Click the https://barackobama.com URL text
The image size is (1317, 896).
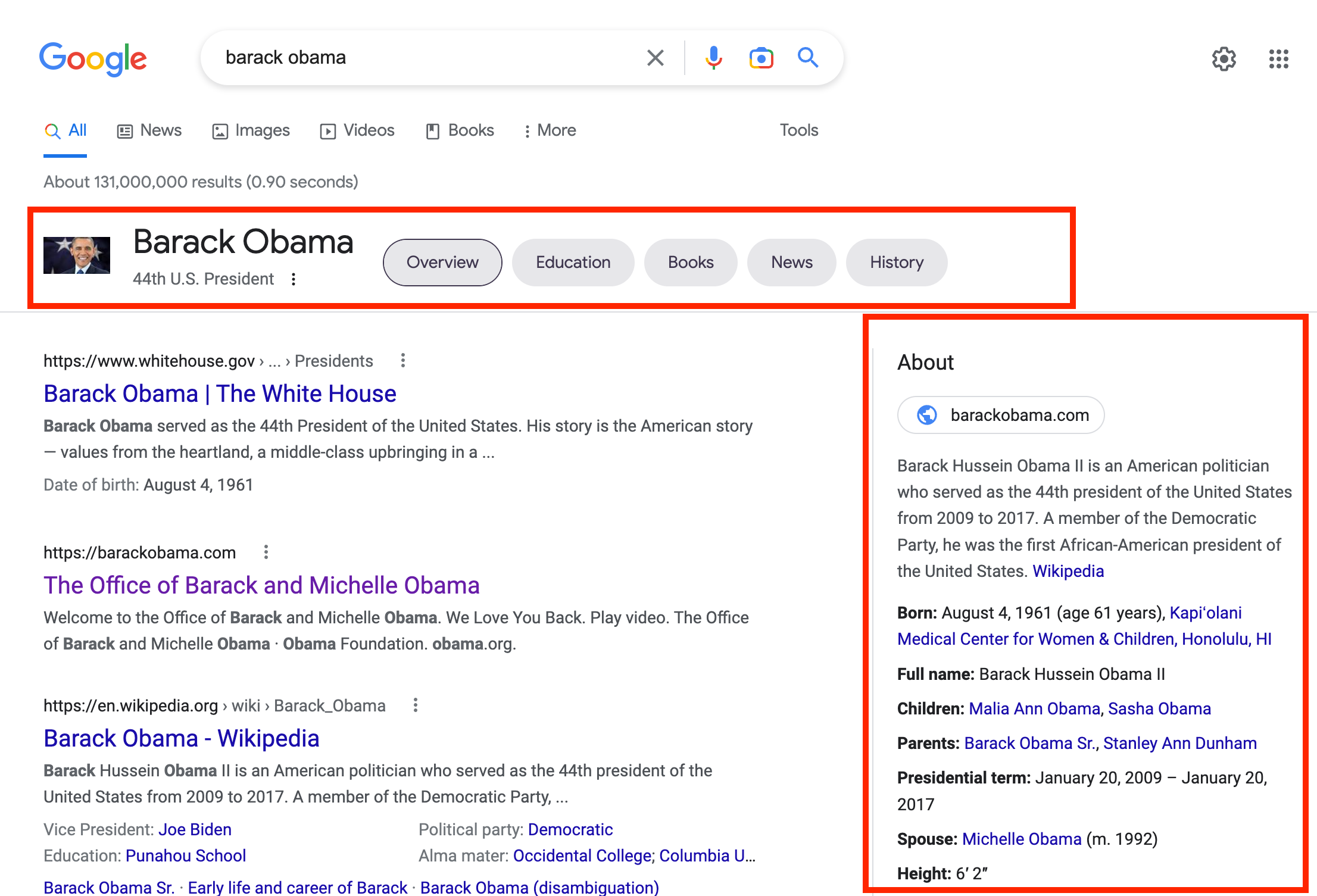click(x=140, y=552)
